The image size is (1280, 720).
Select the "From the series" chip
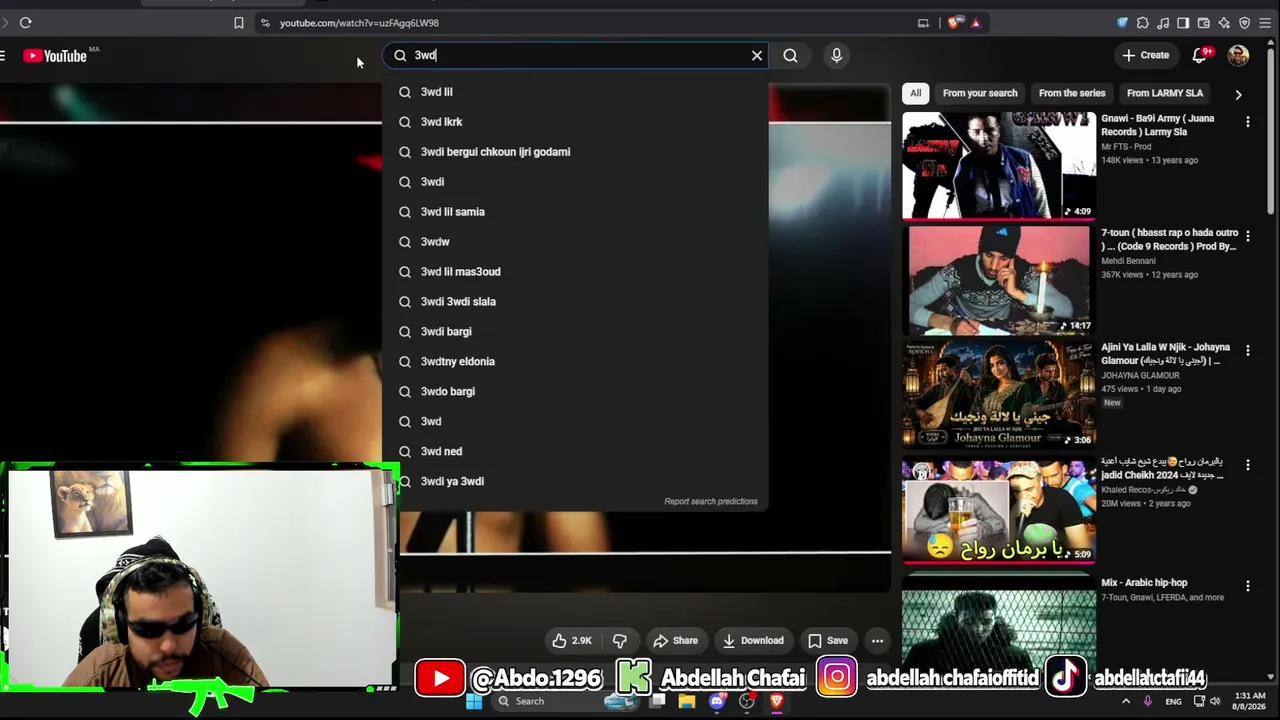pos(1072,93)
